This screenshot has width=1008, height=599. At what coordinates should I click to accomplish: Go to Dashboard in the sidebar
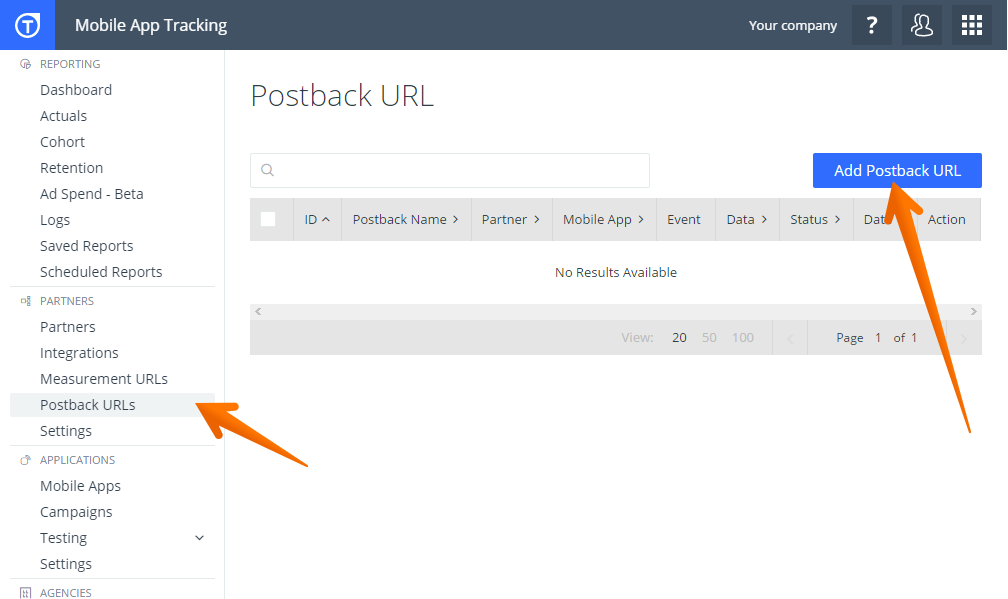pyautogui.click(x=76, y=90)
